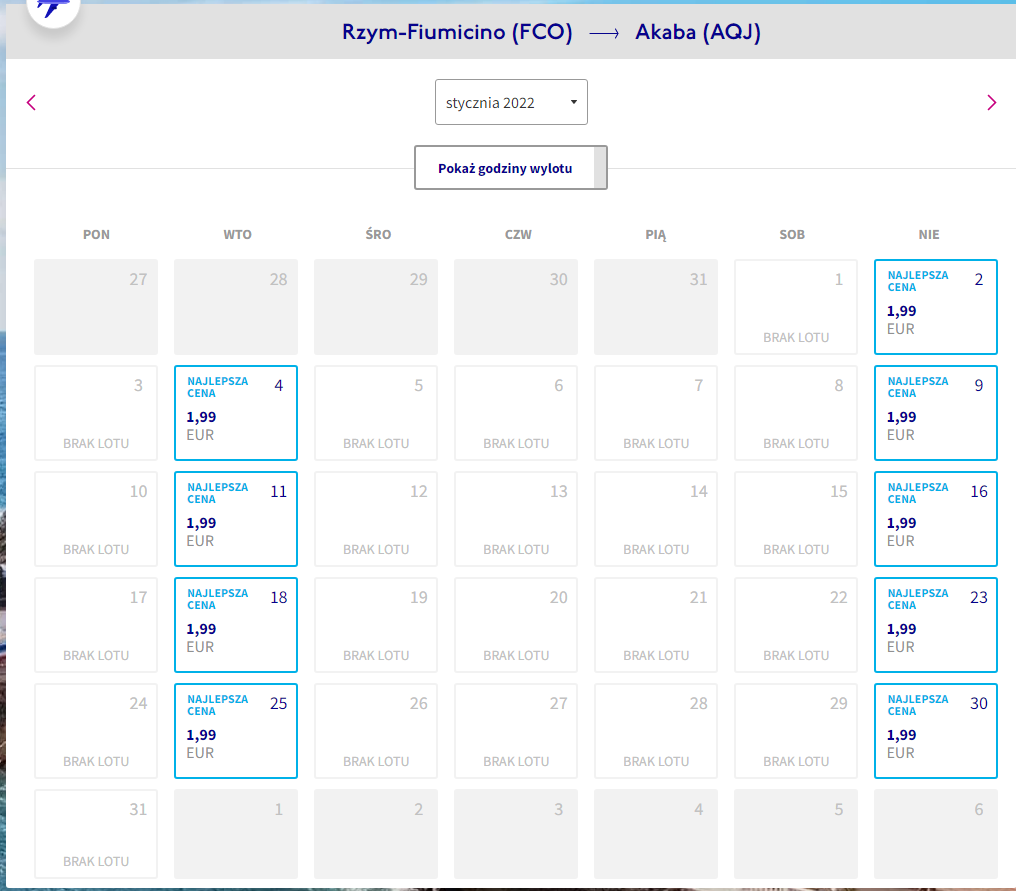Click the greyed December 27 cell
Image resolution: width=1016 pixels, height=891 pixels.
(x=96, y=307)
